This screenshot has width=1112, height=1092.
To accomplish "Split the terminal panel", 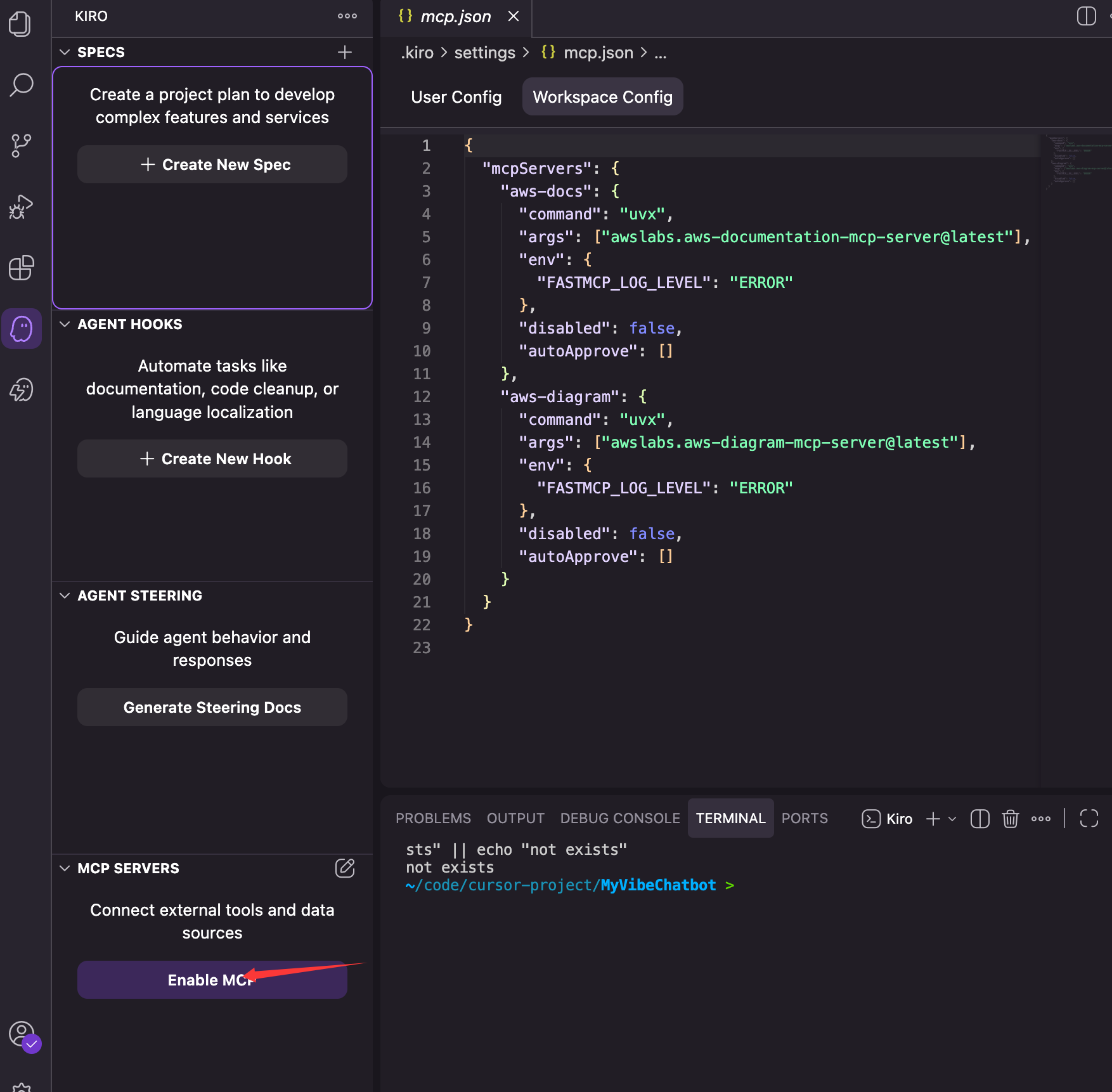I will [979, 819].
